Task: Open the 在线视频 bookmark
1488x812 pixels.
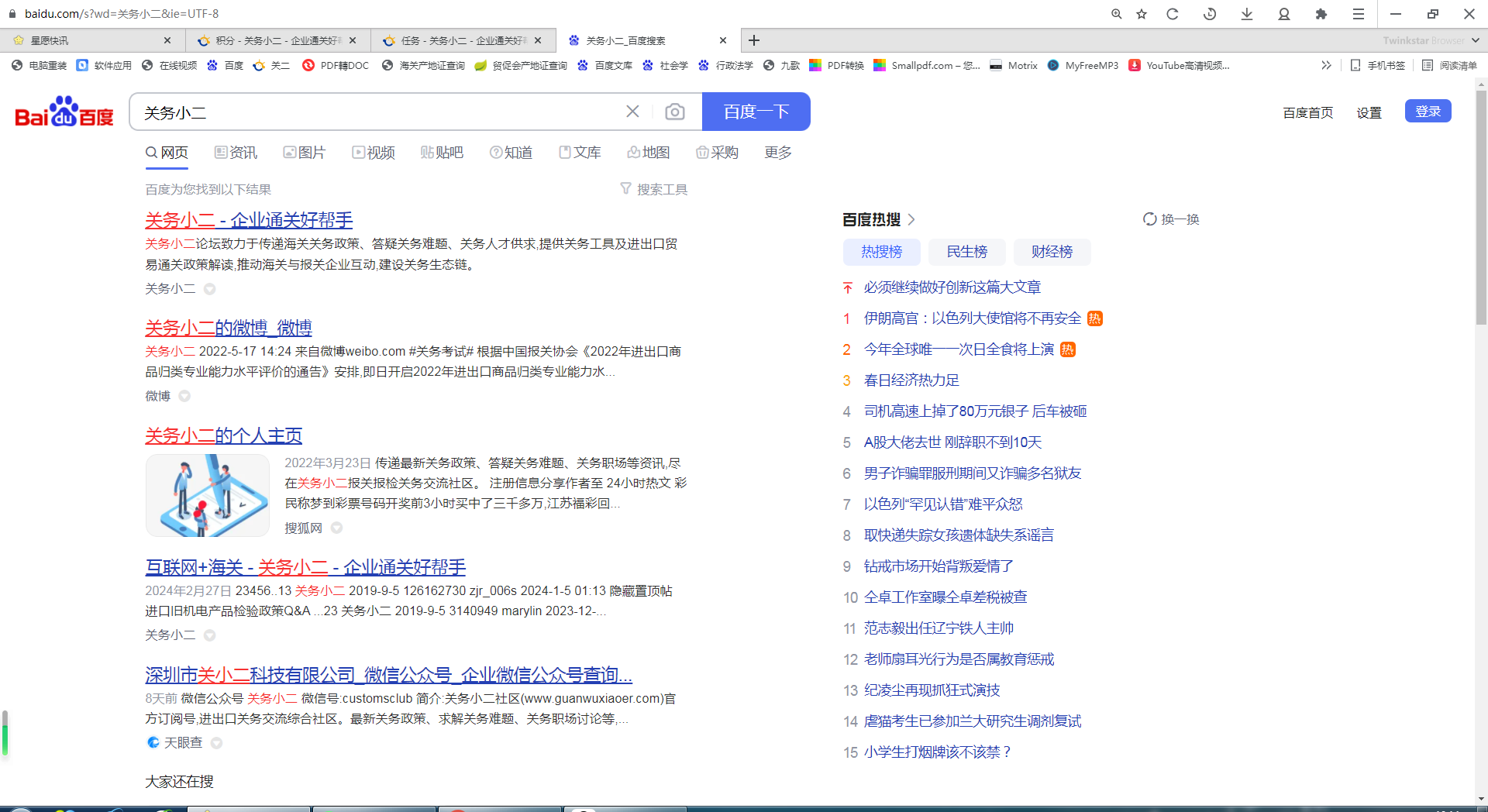Action: 170,66
